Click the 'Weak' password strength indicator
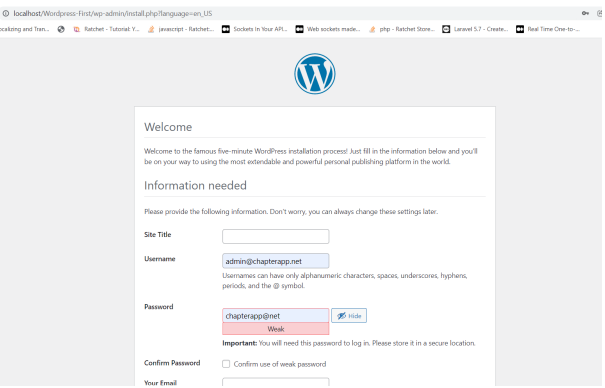Image resolution: width=605 pixels, height=388 pixels. click(x=275, y=329)
